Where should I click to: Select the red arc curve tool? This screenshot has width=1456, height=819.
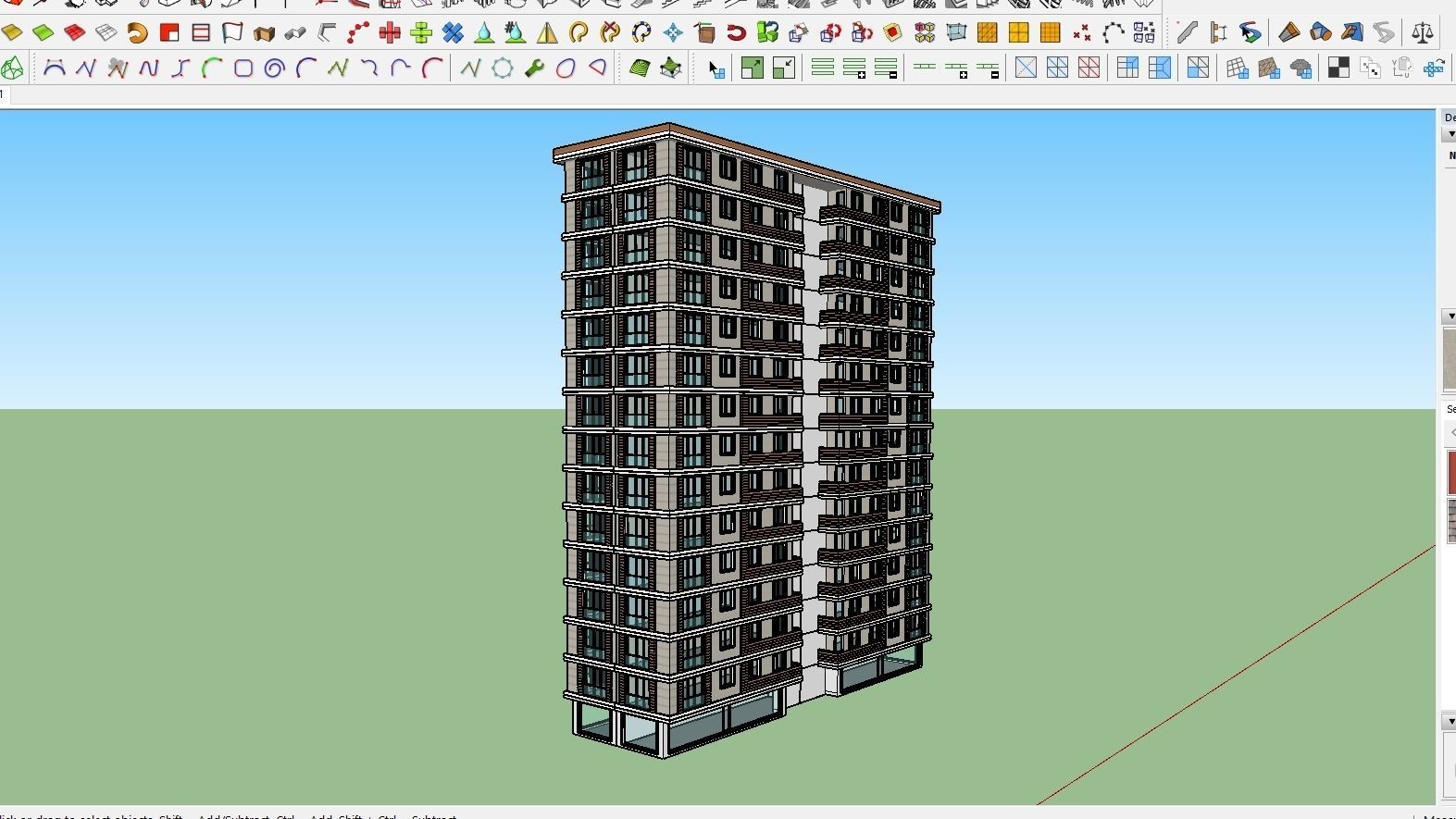[x=432, y=68]
